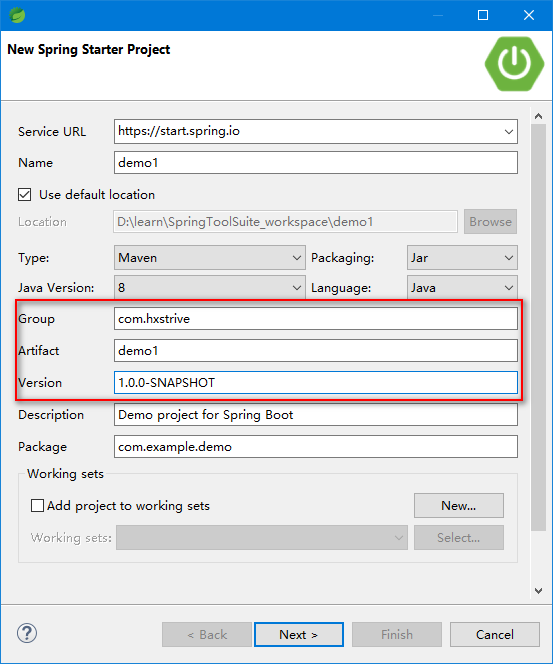Open the Type dropdown showing Maven
Screen dimensions: 553x664
[210, 257]
